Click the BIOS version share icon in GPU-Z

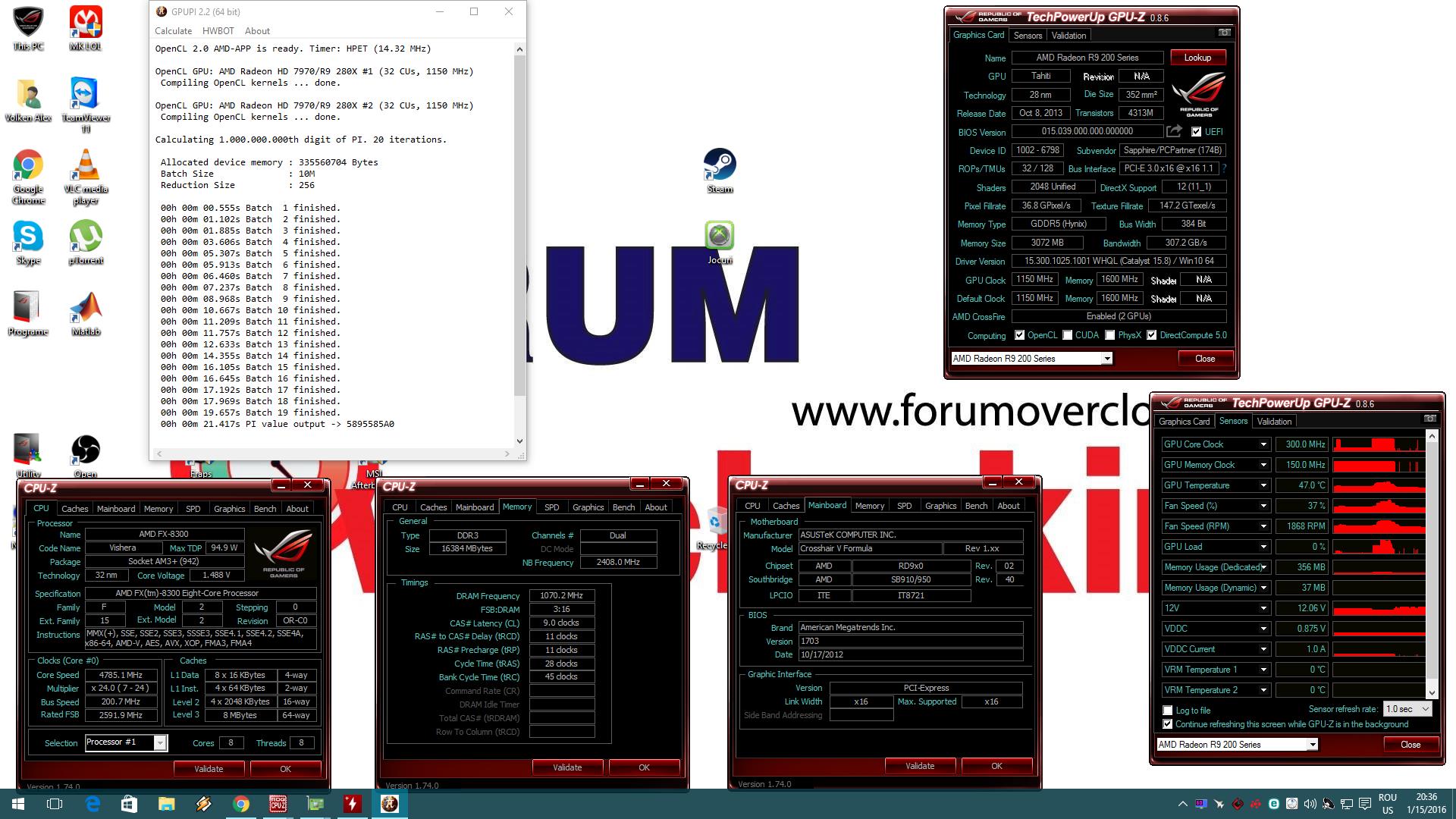coord(1174,131)
